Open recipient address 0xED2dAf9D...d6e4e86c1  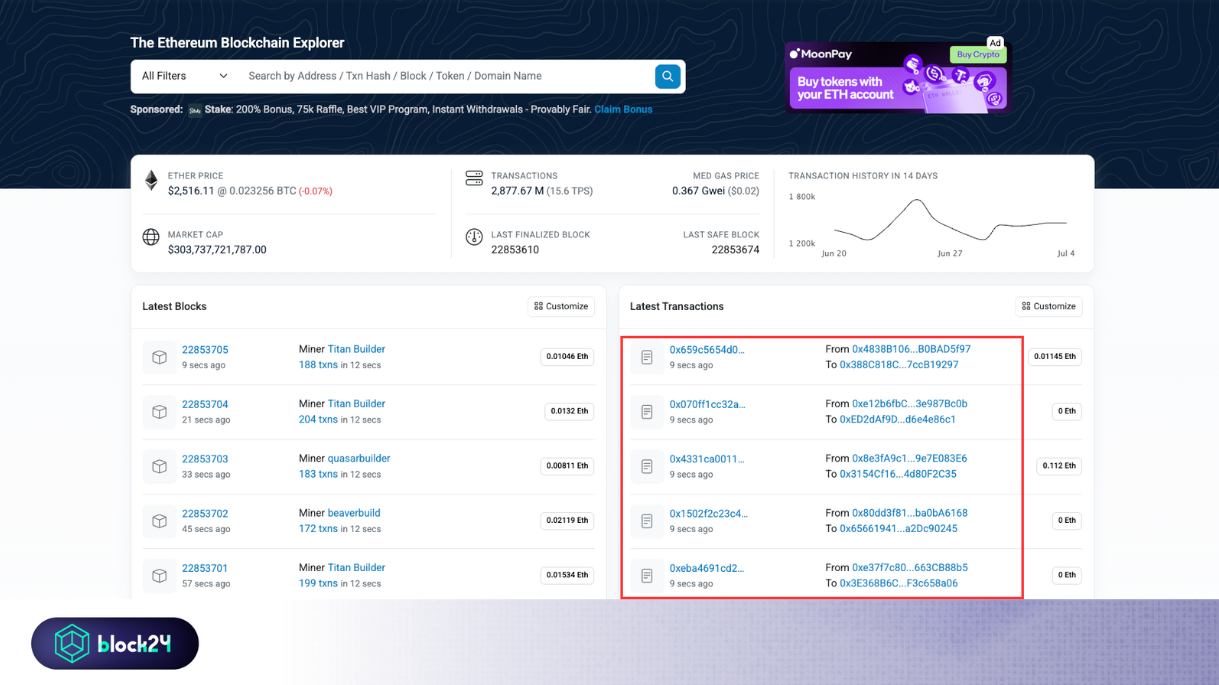point(898,420)
